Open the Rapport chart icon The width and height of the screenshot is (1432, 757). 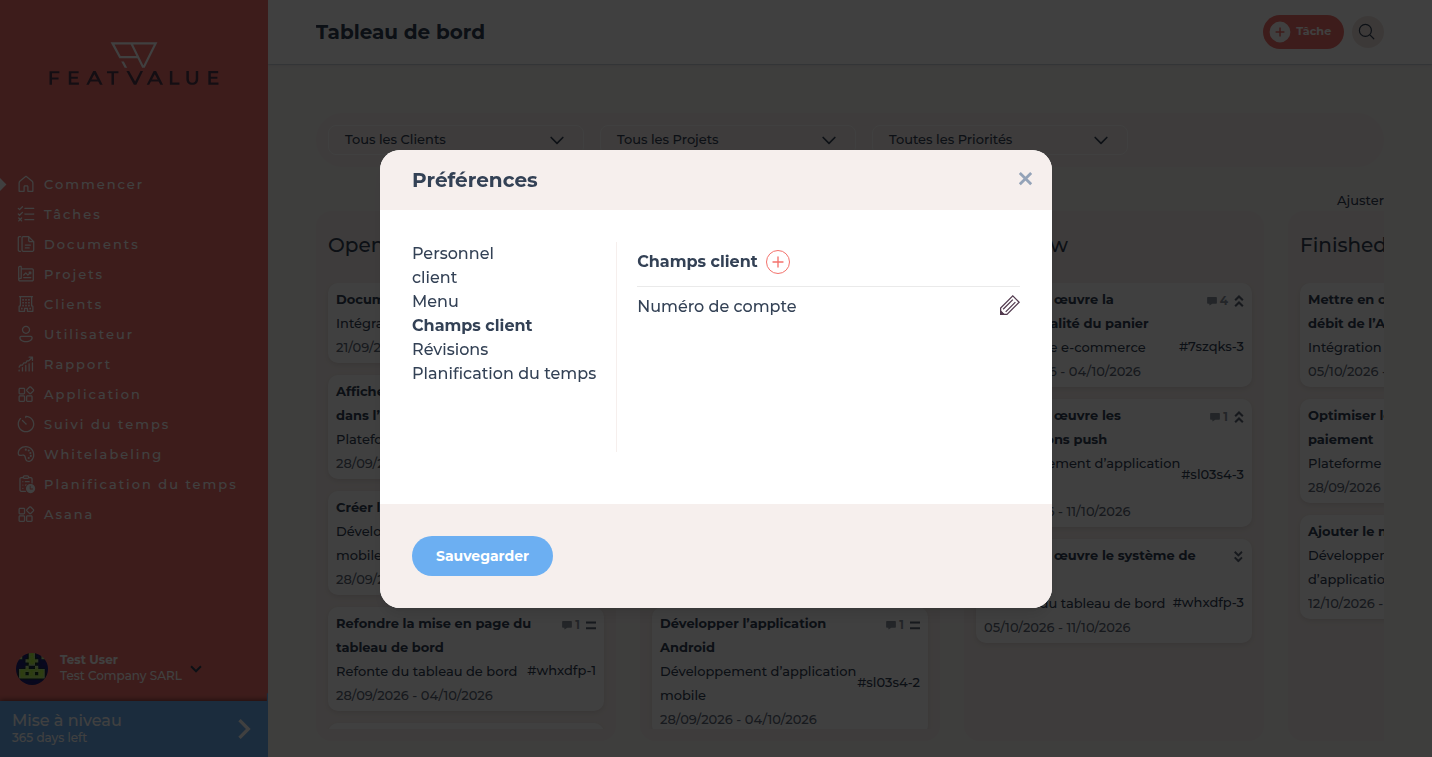click(x=26, y=364)
